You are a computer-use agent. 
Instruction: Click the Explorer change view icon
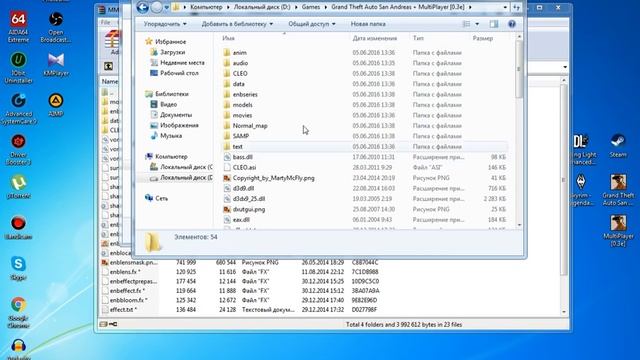466,24
